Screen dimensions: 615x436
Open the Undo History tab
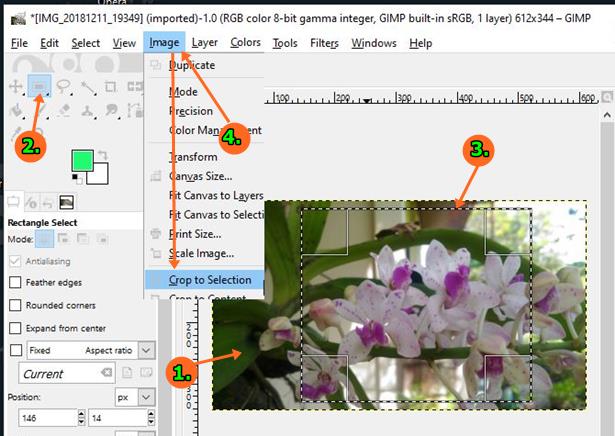point(47,203)
